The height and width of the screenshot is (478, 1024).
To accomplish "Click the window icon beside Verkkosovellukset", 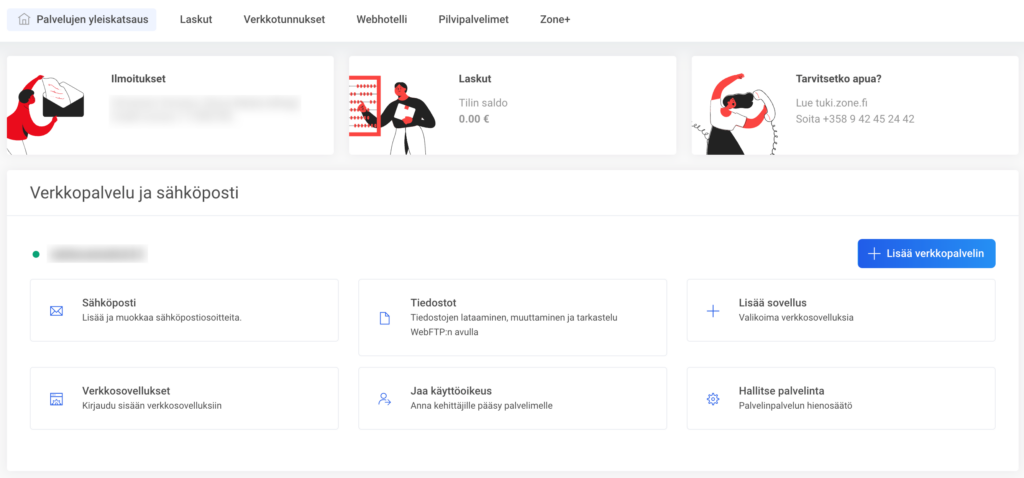I will click(56, 399).
